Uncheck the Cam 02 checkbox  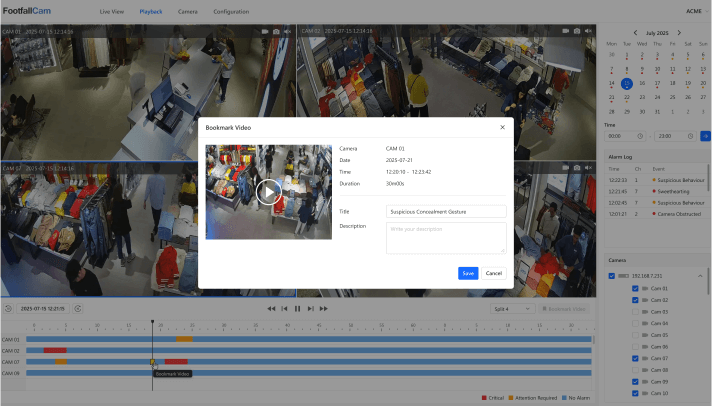click(x=635, y=300)
